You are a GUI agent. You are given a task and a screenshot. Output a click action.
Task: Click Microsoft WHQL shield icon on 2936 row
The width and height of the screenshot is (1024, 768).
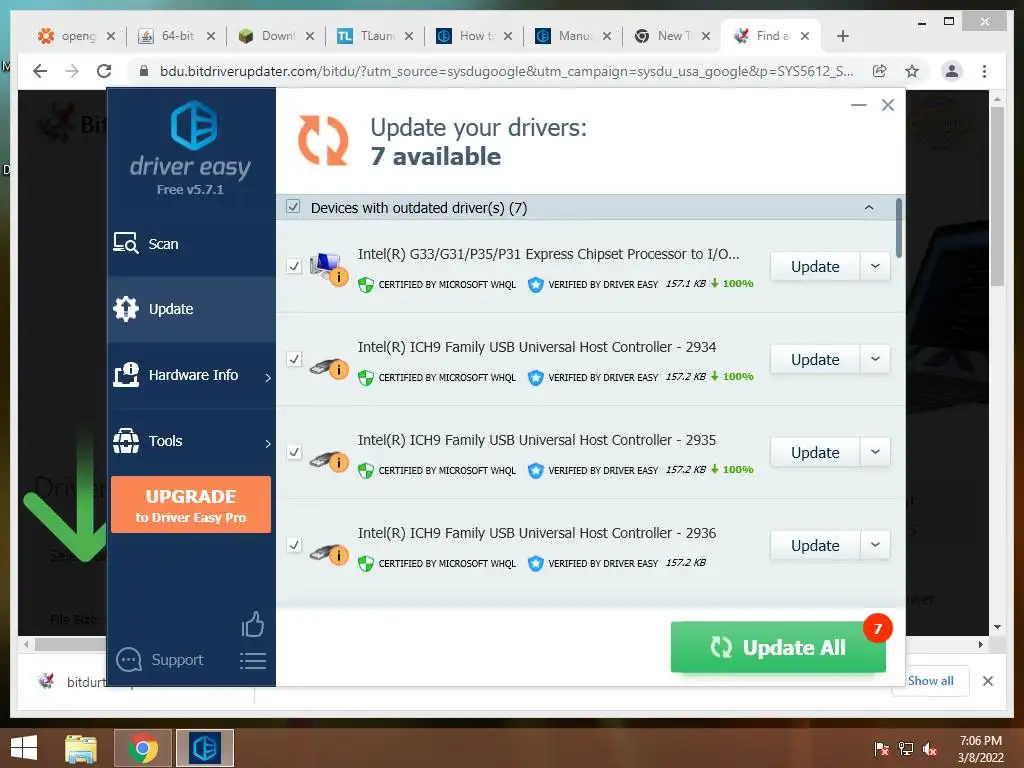click(x=366, y=563)
